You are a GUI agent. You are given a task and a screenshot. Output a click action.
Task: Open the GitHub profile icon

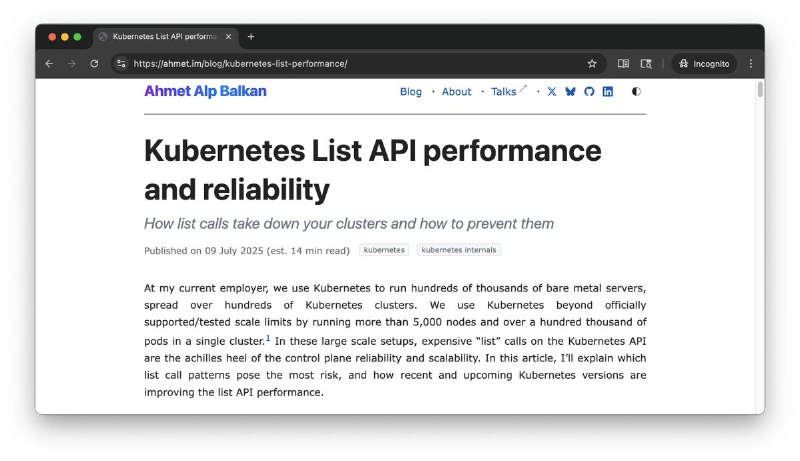(589, 91)
